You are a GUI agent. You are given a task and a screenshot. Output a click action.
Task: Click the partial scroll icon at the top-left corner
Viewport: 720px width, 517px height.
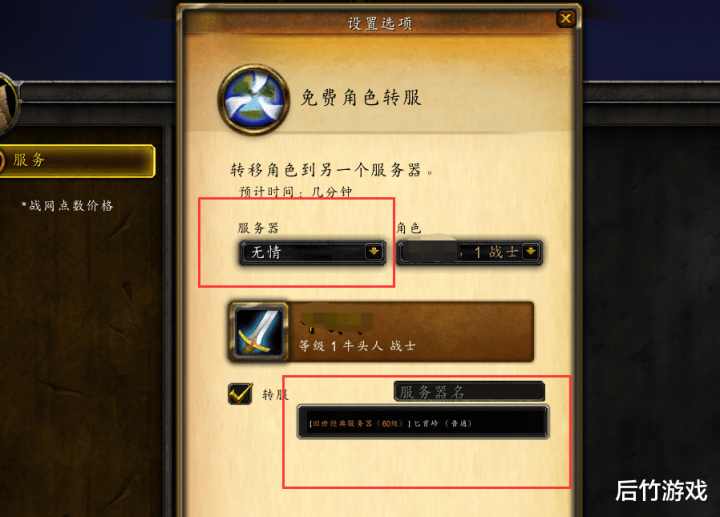[x=8, y=104]
